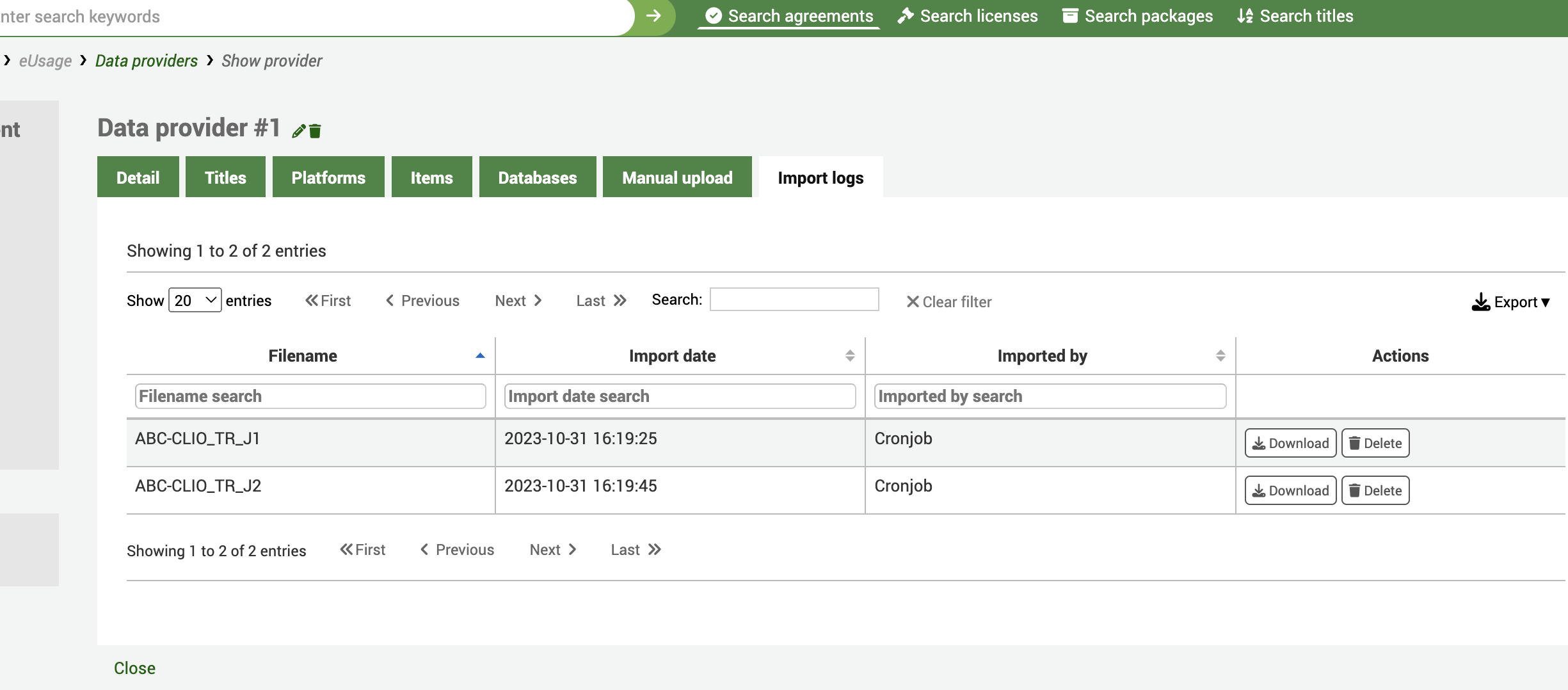
Task: Click the Search packages archive icon
Action: pos(1069,15)
